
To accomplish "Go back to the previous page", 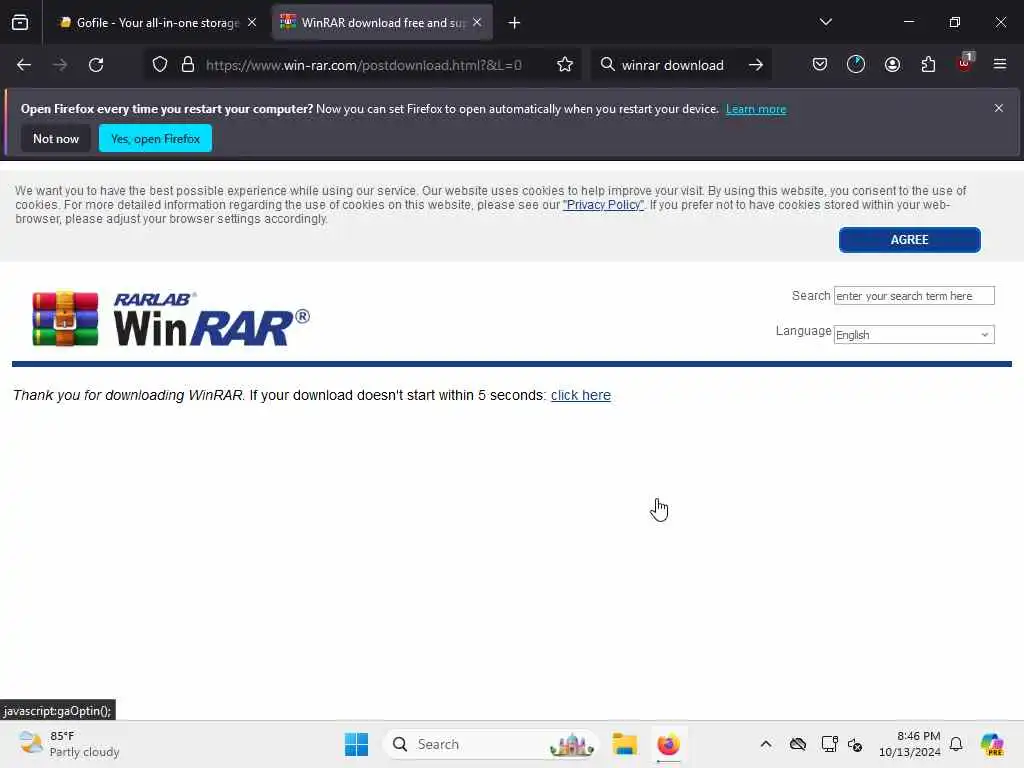I will (24, 65).
